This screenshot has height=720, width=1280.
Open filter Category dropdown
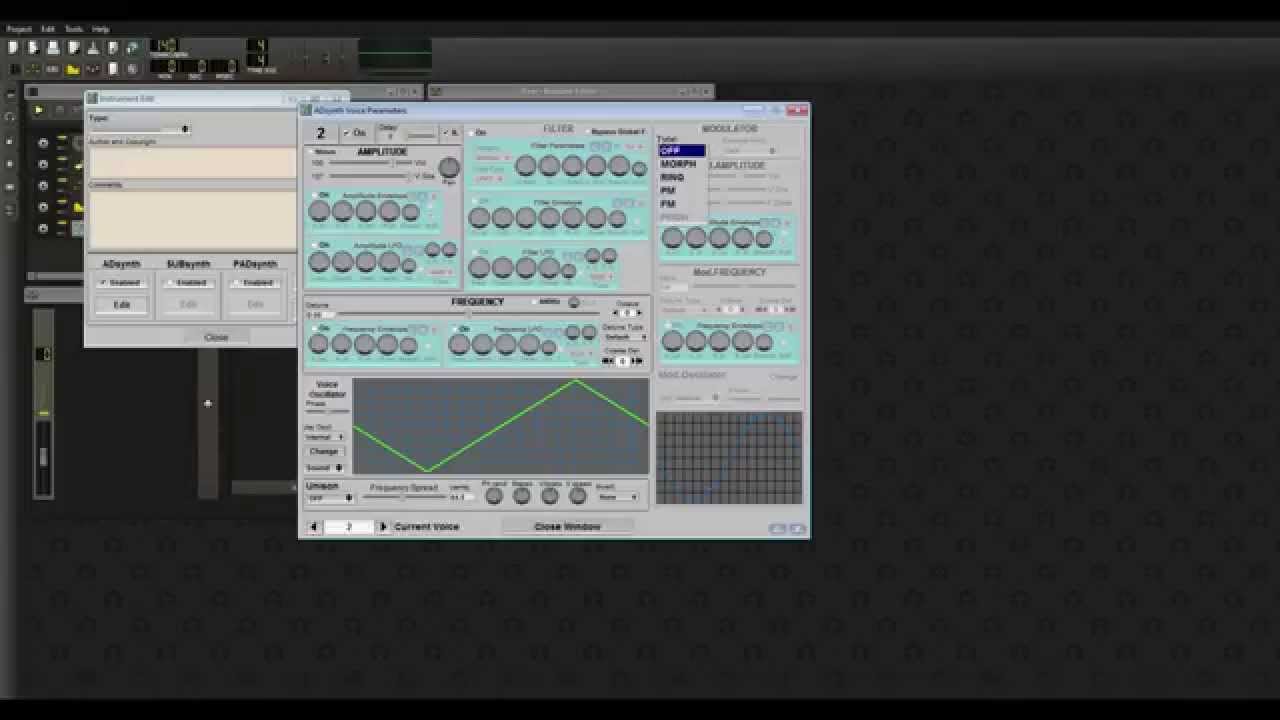click(492, 158)
